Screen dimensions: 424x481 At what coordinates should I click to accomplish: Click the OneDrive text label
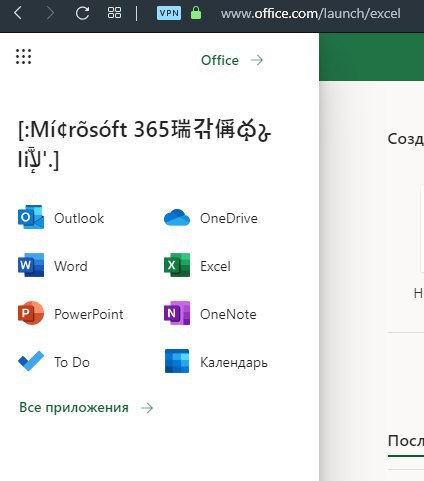point(229,218)
